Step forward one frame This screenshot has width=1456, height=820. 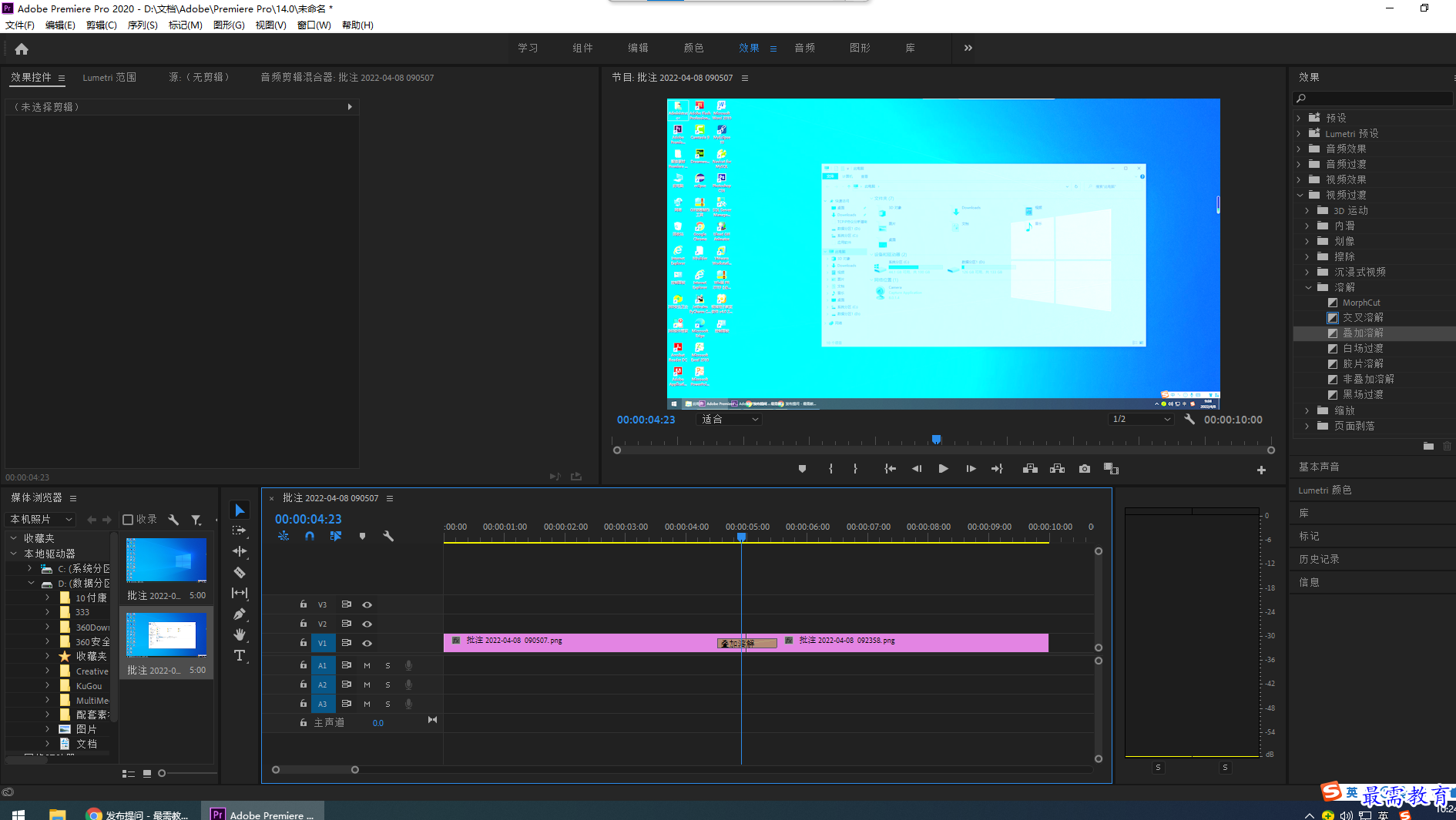point(971,469)
